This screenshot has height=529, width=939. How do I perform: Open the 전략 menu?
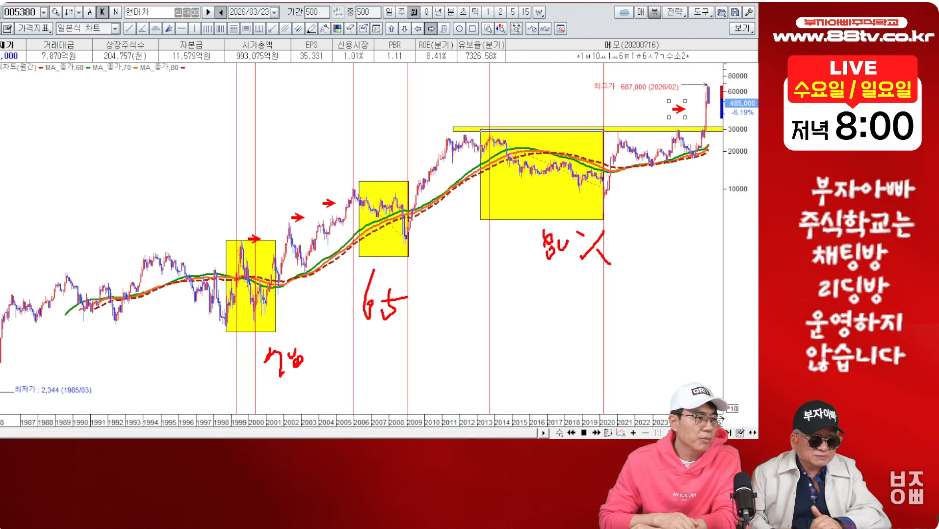point(677,12)
